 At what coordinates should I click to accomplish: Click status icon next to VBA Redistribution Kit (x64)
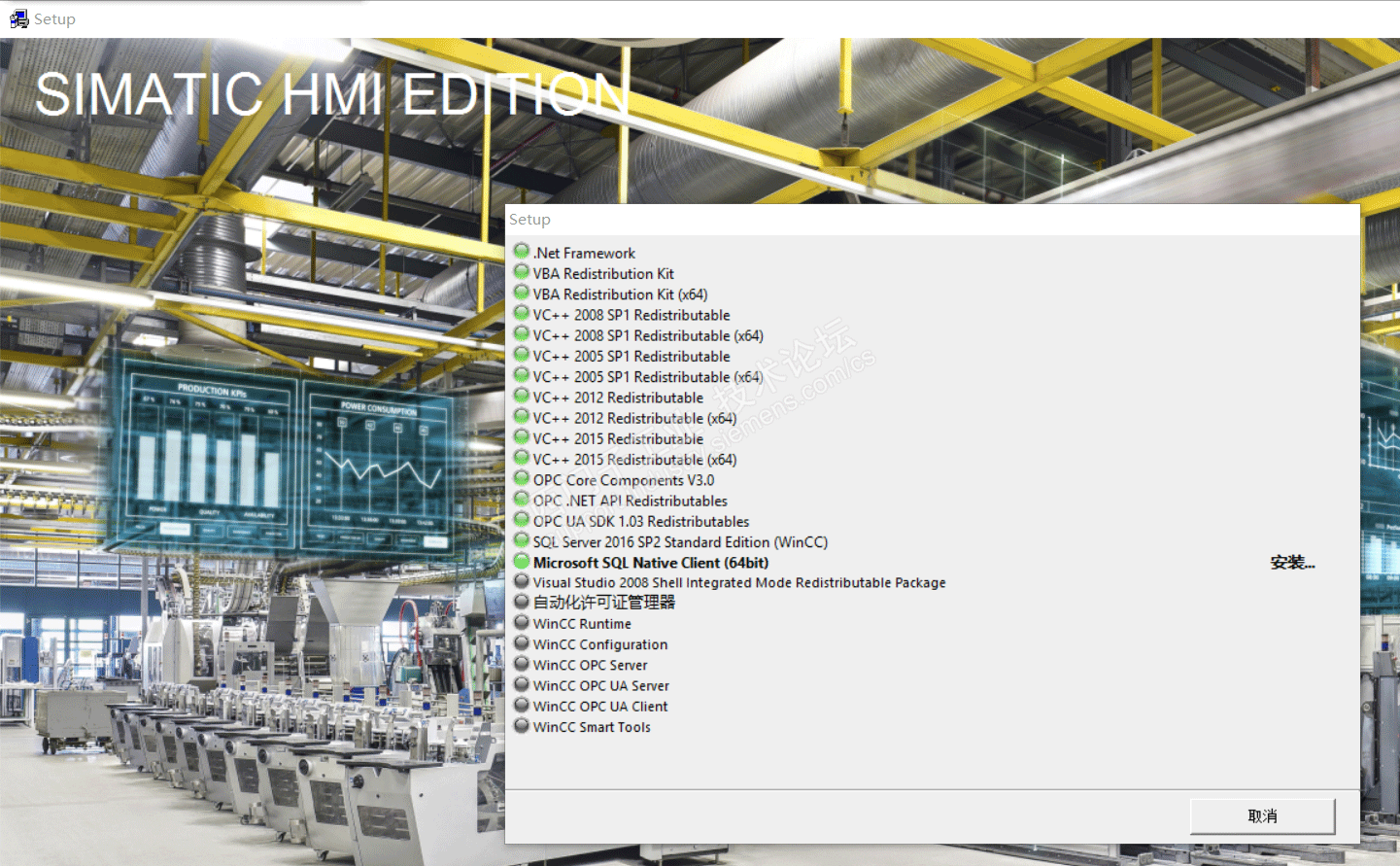522,293
